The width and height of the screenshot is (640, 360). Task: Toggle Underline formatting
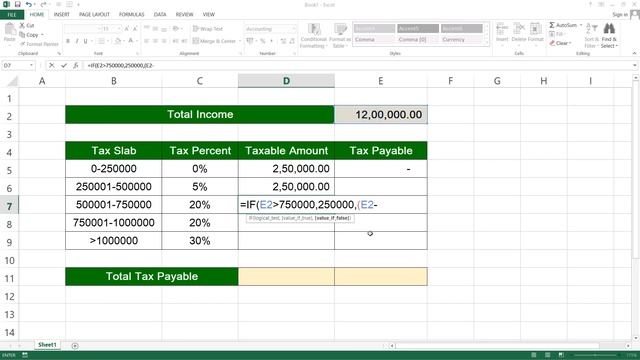tap(86, 41)
